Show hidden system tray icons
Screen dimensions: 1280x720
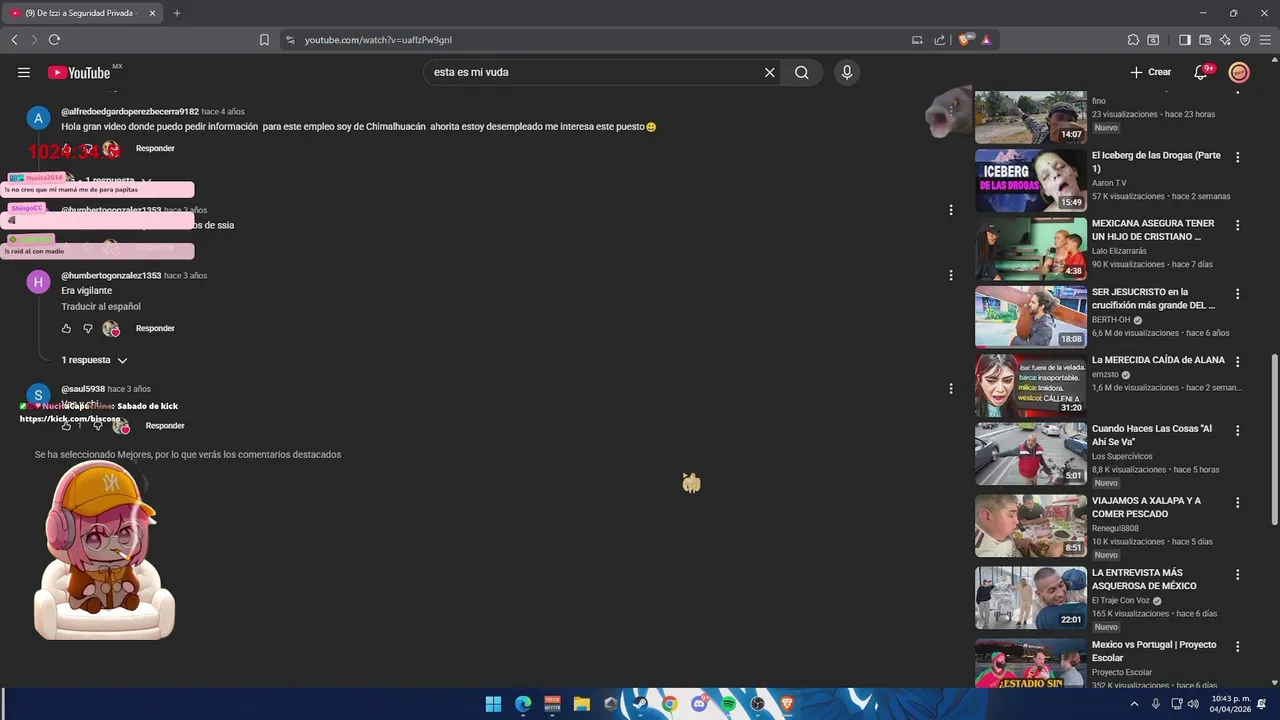(1134, 704)
